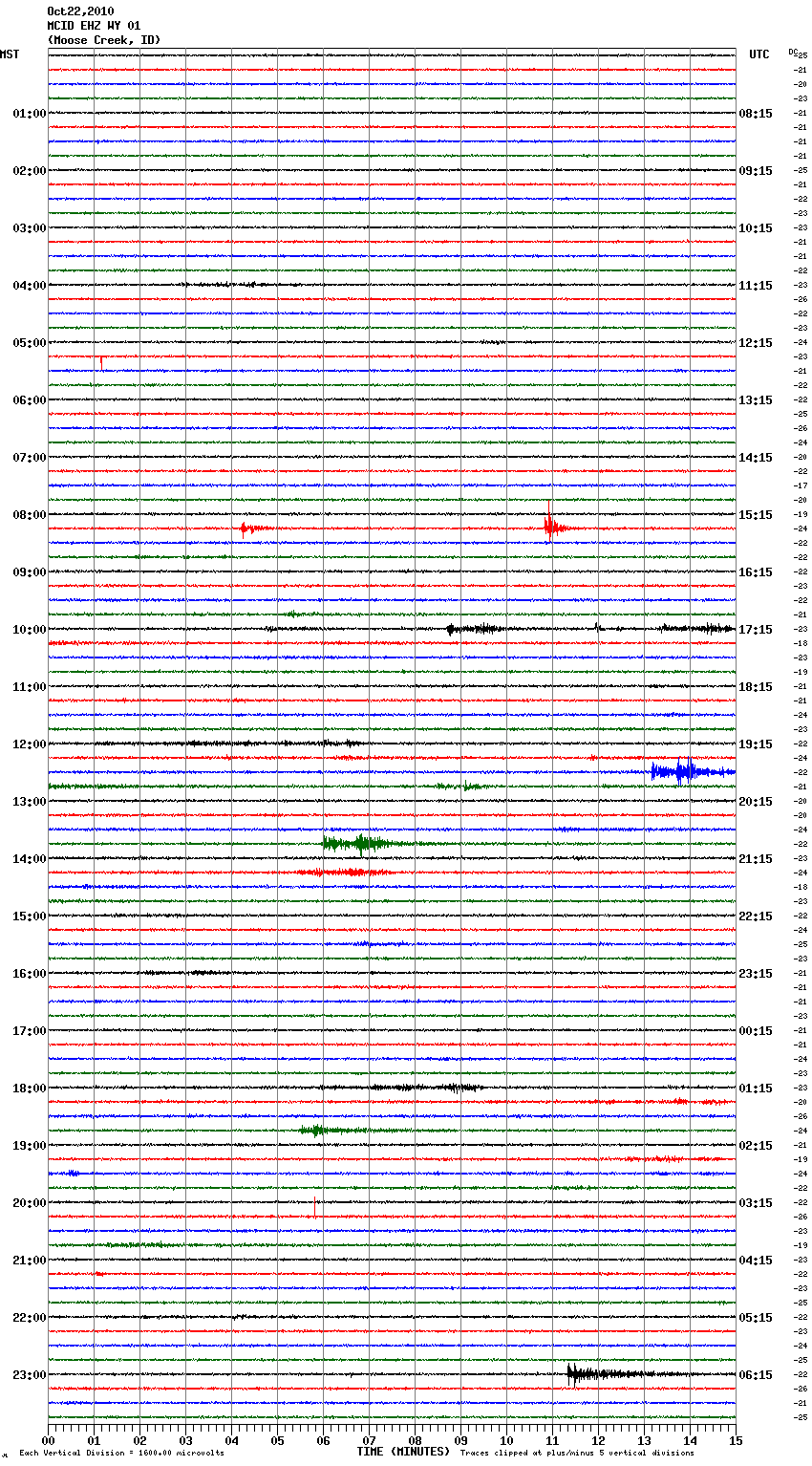Viewport: 812px width, 1466px height.
Task: Click the 23:15 UTC time label
Action: coord(756,974)
